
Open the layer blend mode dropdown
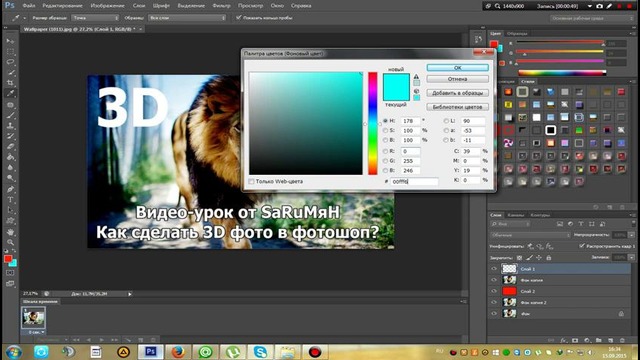(530, 235)
